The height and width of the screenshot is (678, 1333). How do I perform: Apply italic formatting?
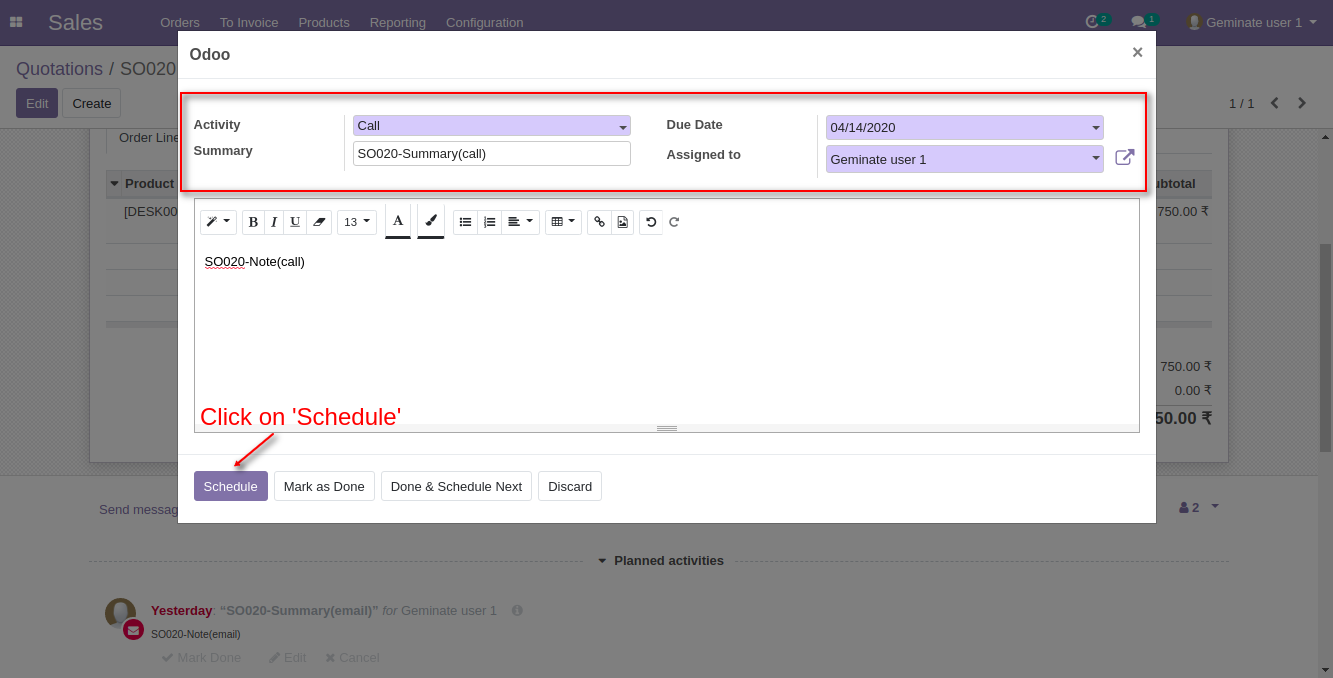274,222
